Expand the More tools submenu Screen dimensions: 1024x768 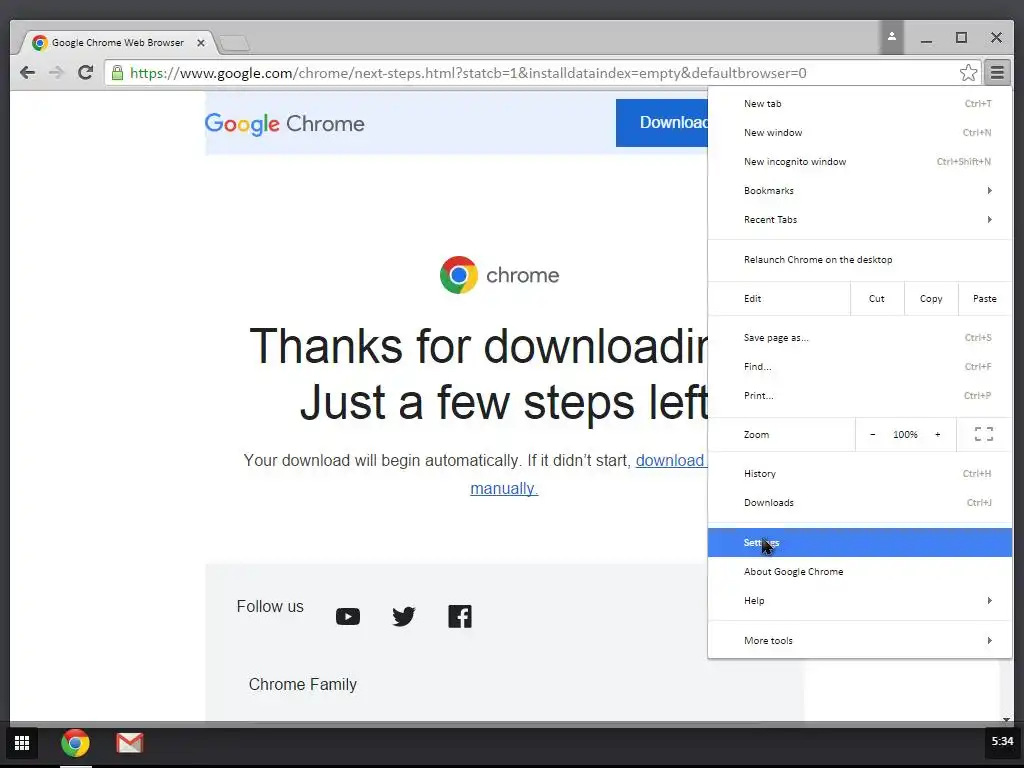coord(859,641)
